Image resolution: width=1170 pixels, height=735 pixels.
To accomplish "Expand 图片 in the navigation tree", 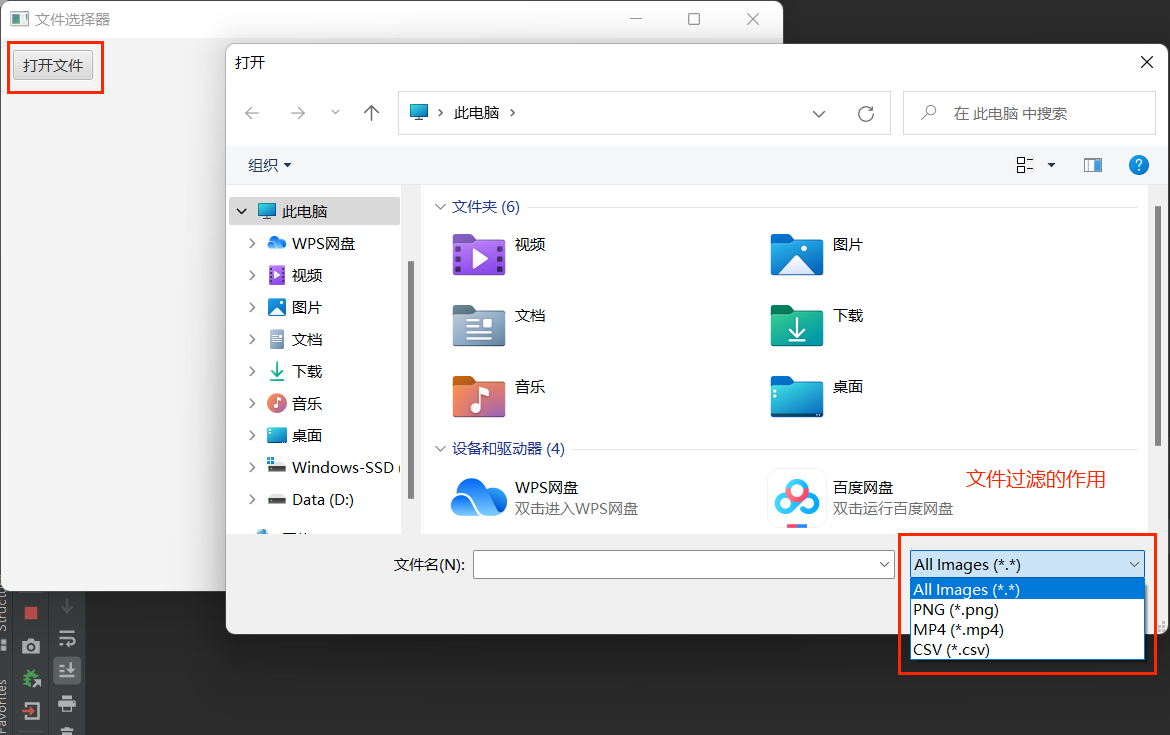I will [x=252, y=307].
